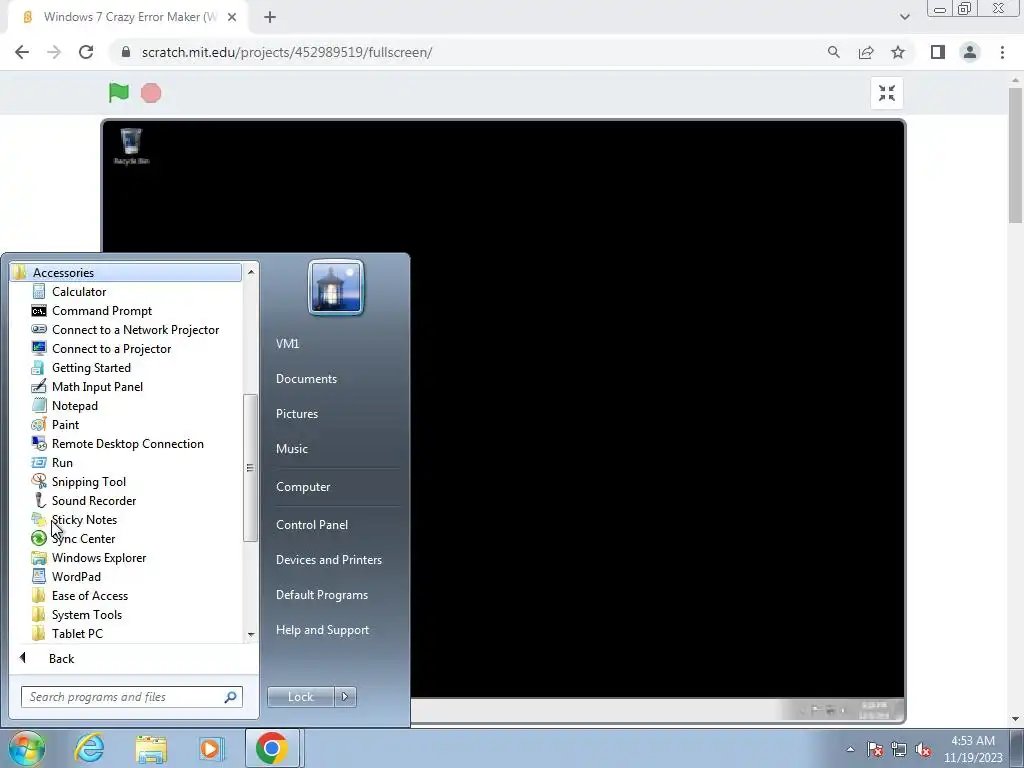This screenshot has width=1024, height=768.
Task: Open Computer from the Start menu
Action: 303,487
